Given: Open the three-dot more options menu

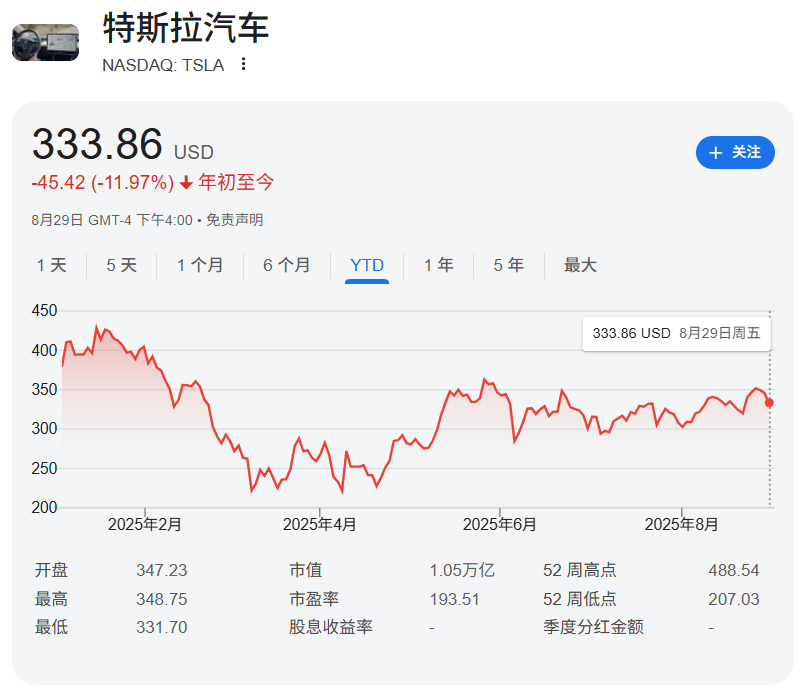Looking at the screenshot, I should [243, 65].
